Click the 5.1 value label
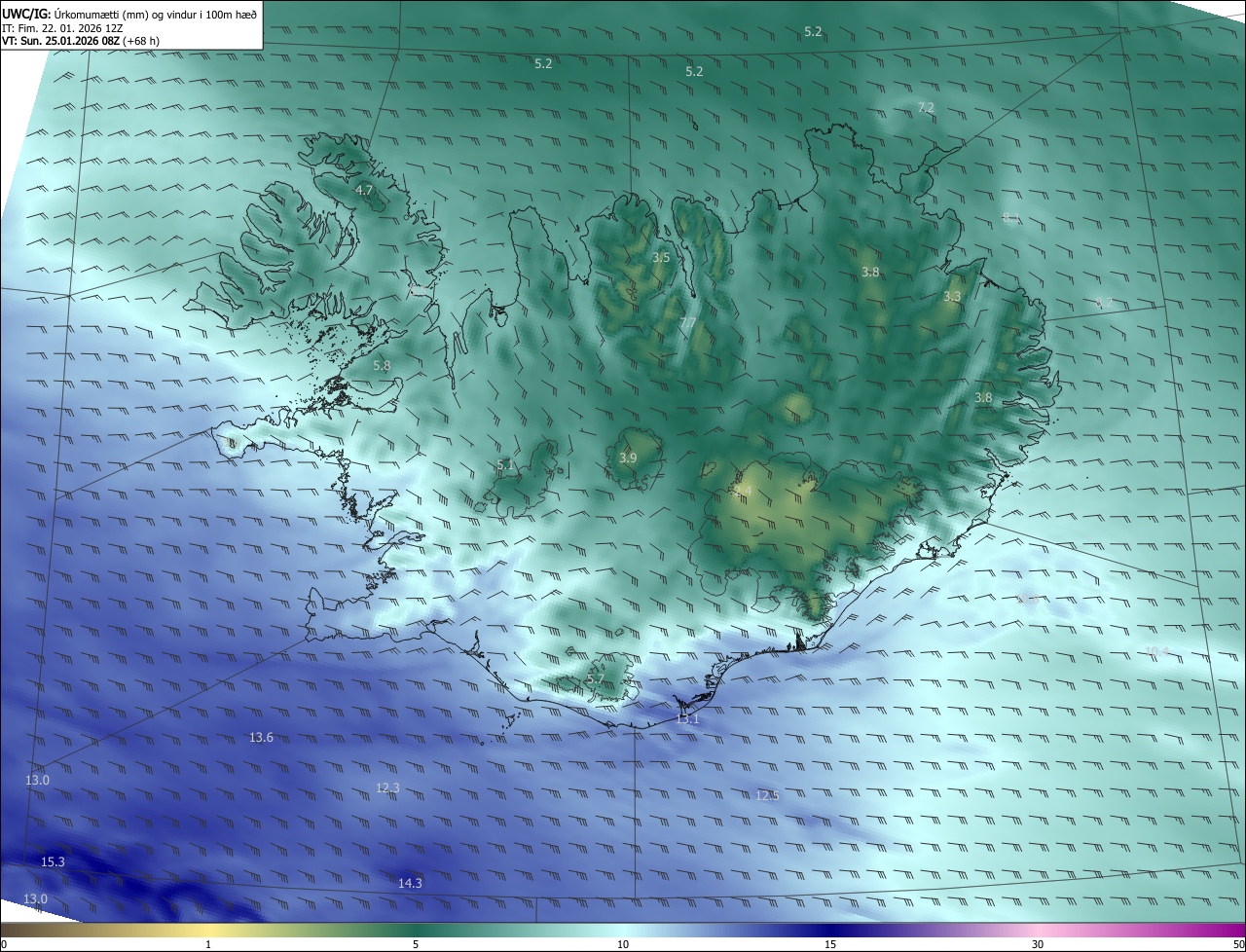 505,465
